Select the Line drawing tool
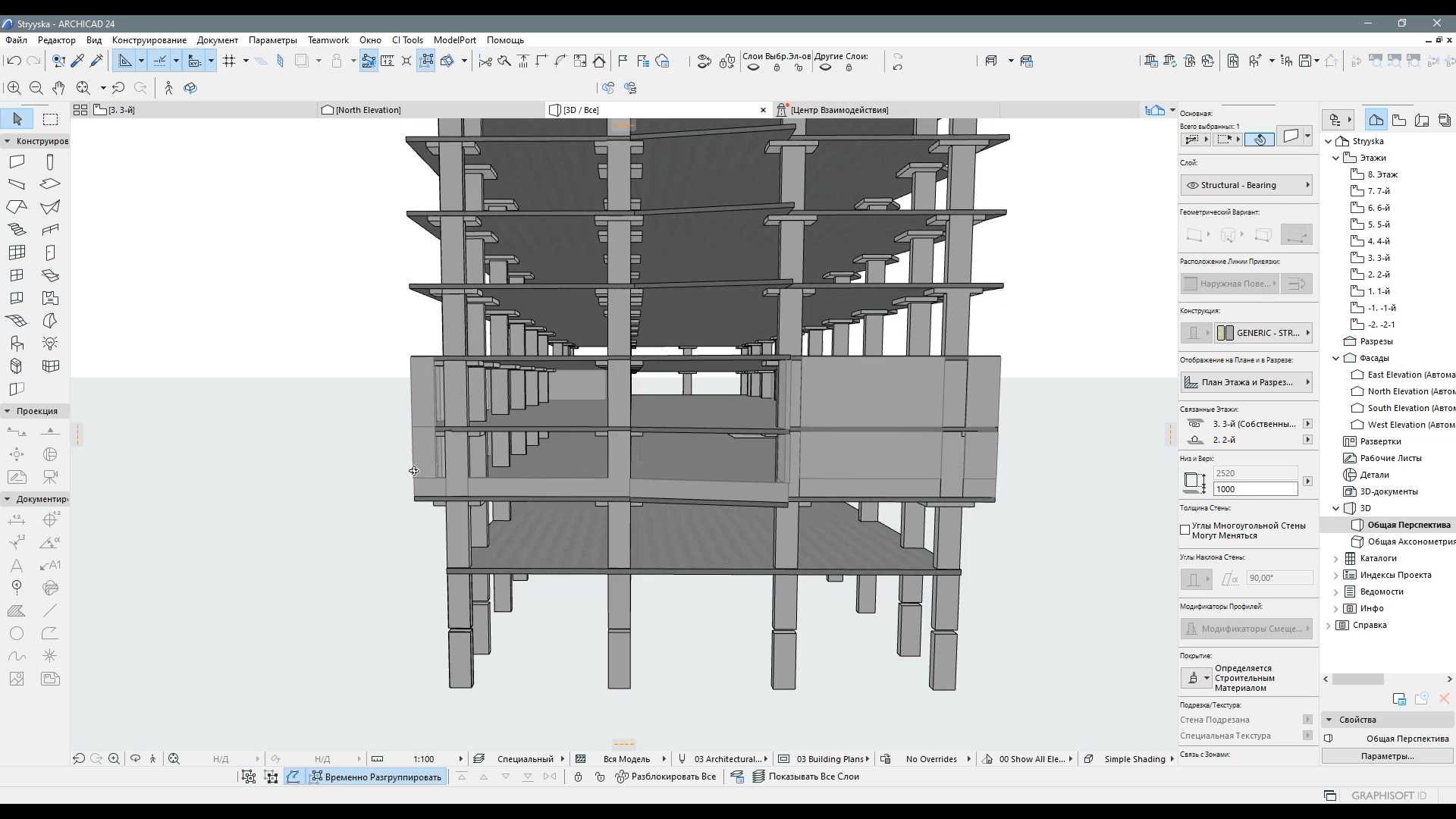 pos(50,610)
